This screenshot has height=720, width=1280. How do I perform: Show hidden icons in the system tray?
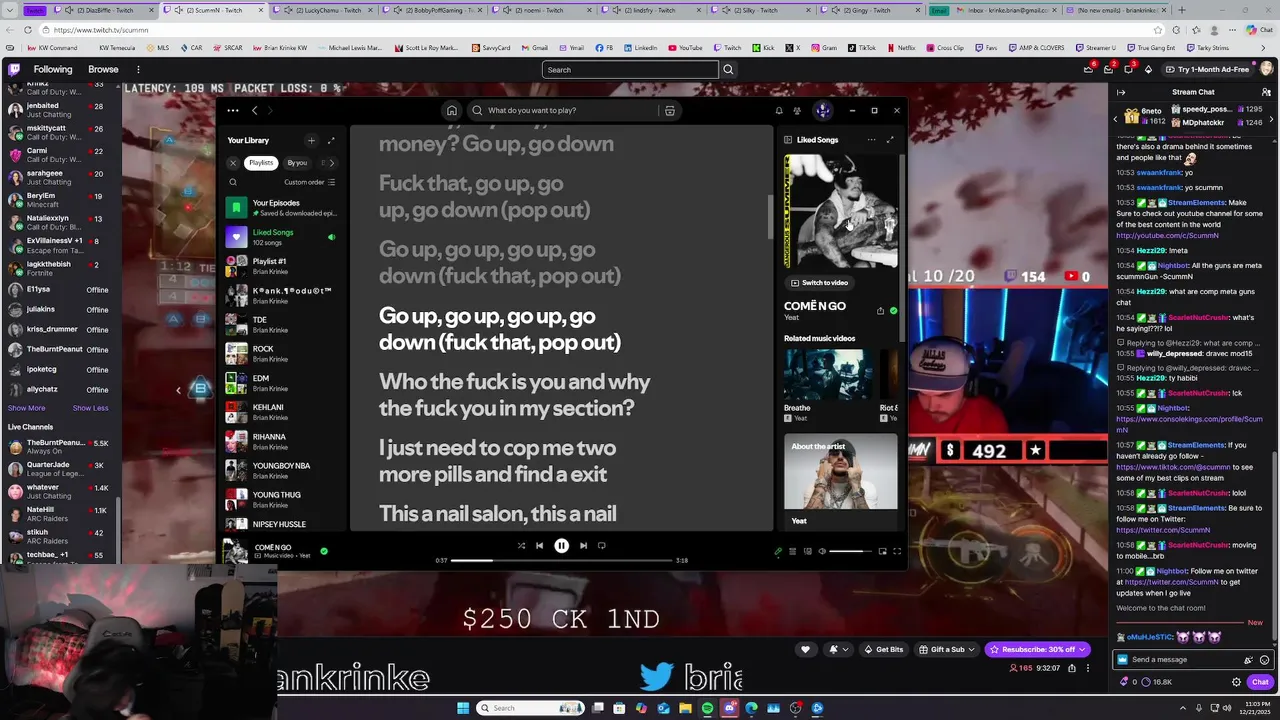(1182, 708)
